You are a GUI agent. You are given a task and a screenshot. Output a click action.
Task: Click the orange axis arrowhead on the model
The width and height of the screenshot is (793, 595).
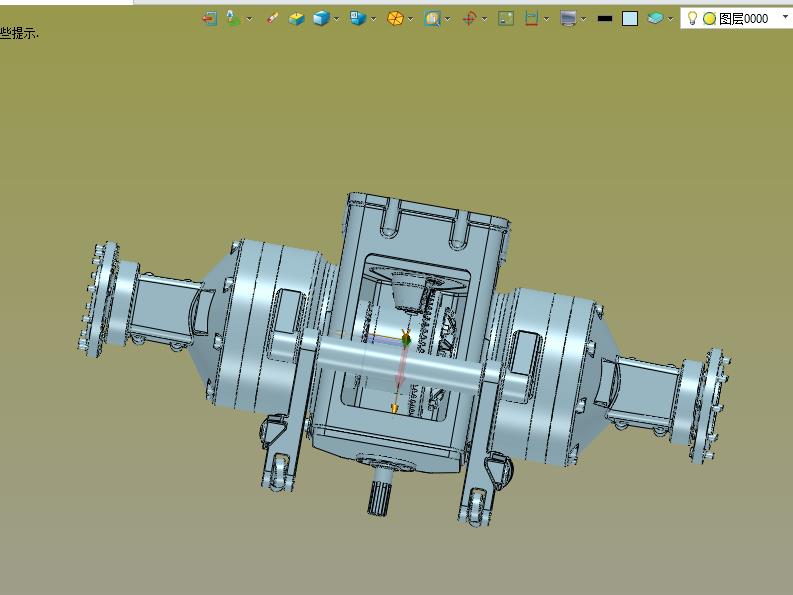(x=394, y=408)
